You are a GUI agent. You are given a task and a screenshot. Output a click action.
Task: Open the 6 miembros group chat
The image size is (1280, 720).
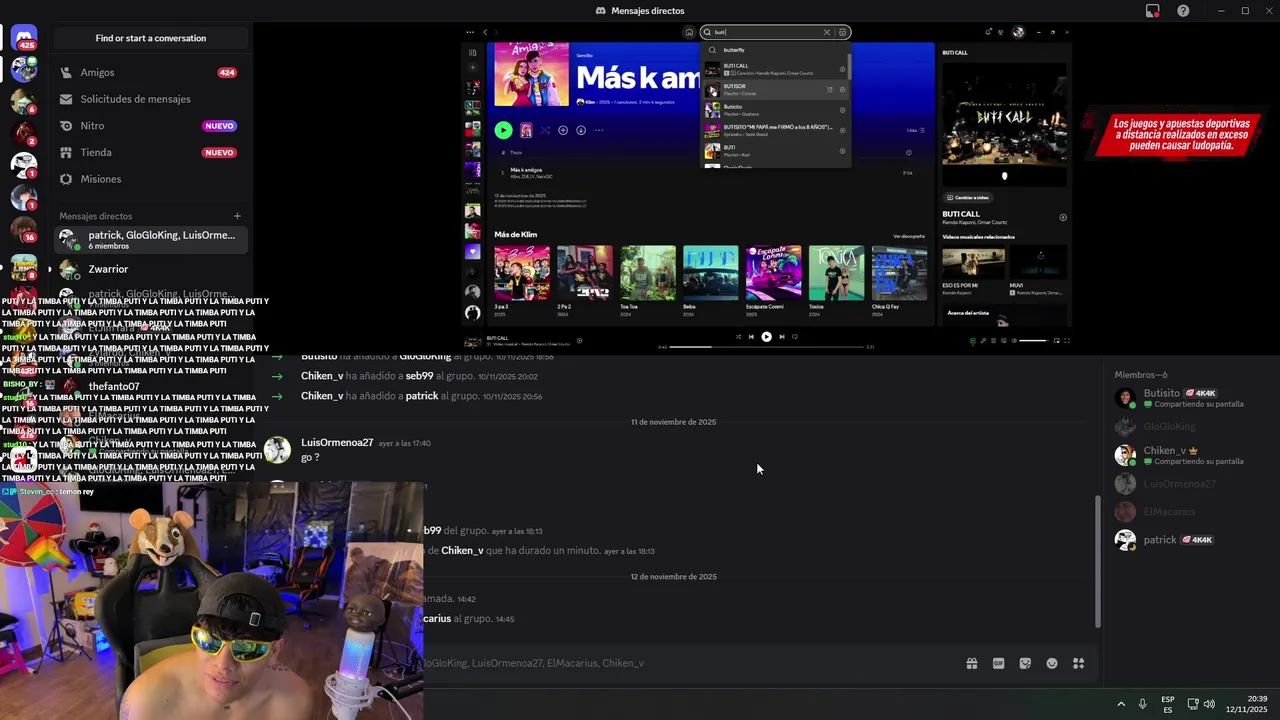150,240
